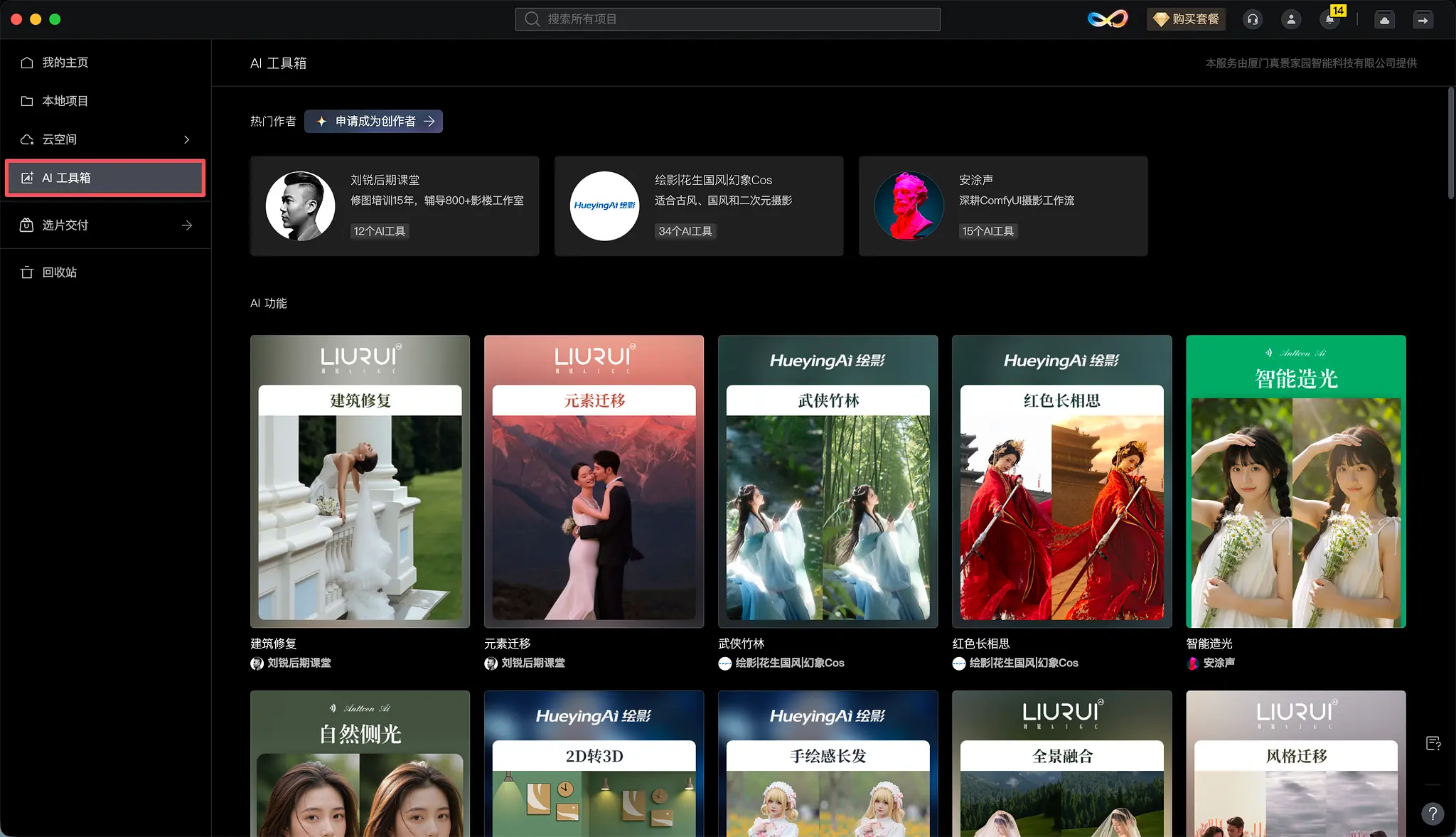This screenshot has width=1456, height=837.
Task: Click the vertical scrollbar on the right
Action: click(1451, 142)
